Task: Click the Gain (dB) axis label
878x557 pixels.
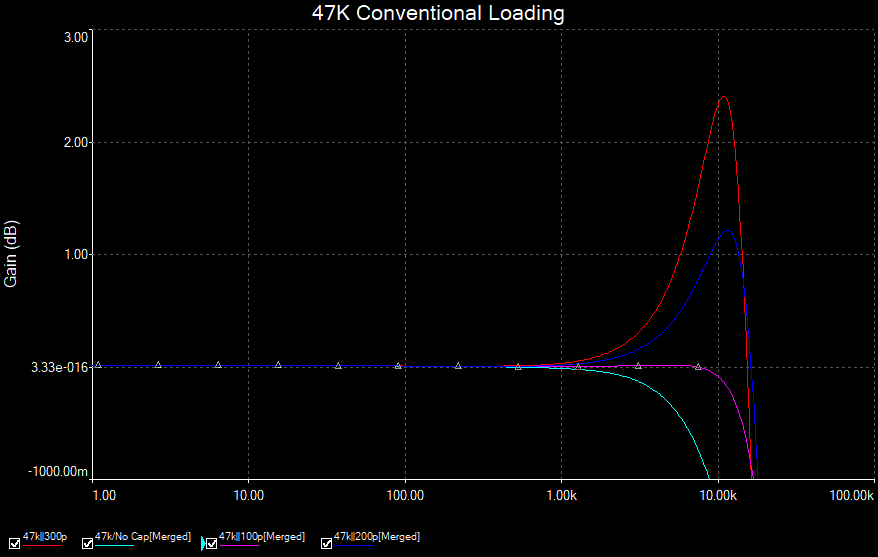Action: pos(11,254)
